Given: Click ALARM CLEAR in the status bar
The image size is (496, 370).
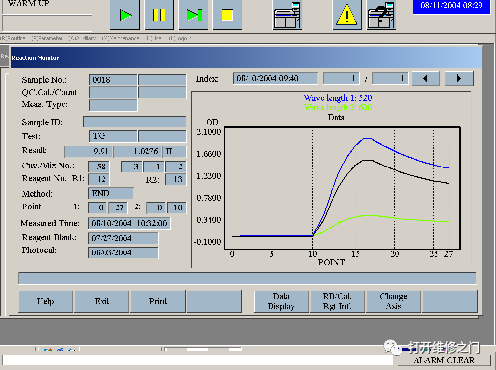Looking at the screenshot, I should [444, 361].
